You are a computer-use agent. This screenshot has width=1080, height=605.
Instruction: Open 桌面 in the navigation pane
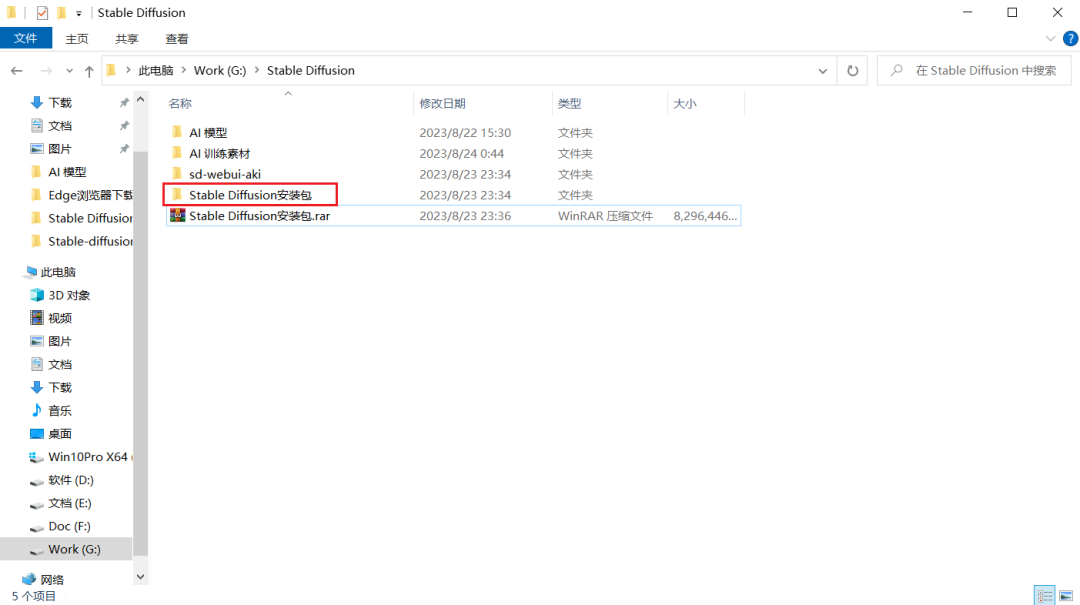click(60, 433)
